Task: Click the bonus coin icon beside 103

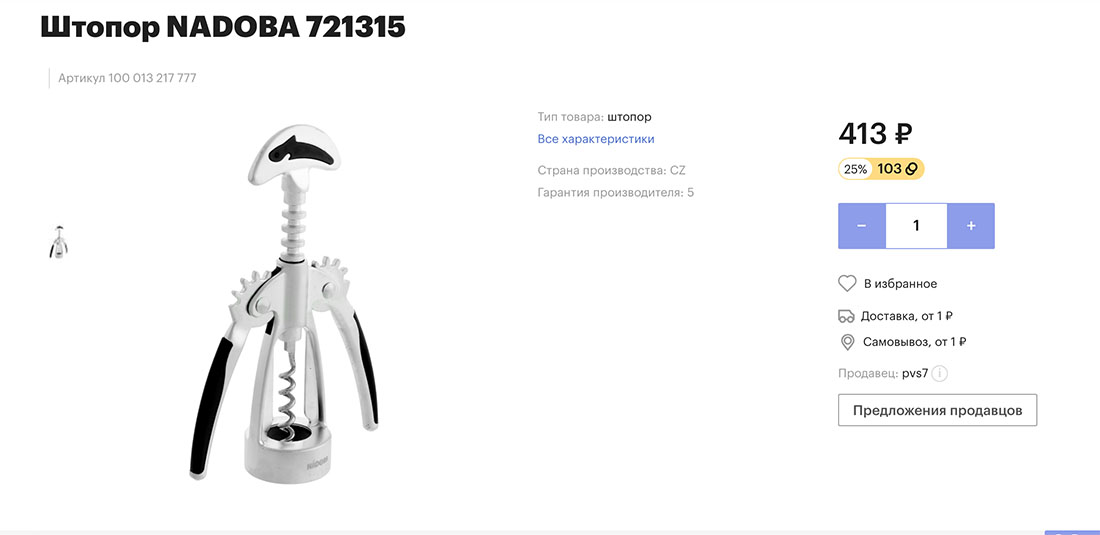Action: [911, 169]
